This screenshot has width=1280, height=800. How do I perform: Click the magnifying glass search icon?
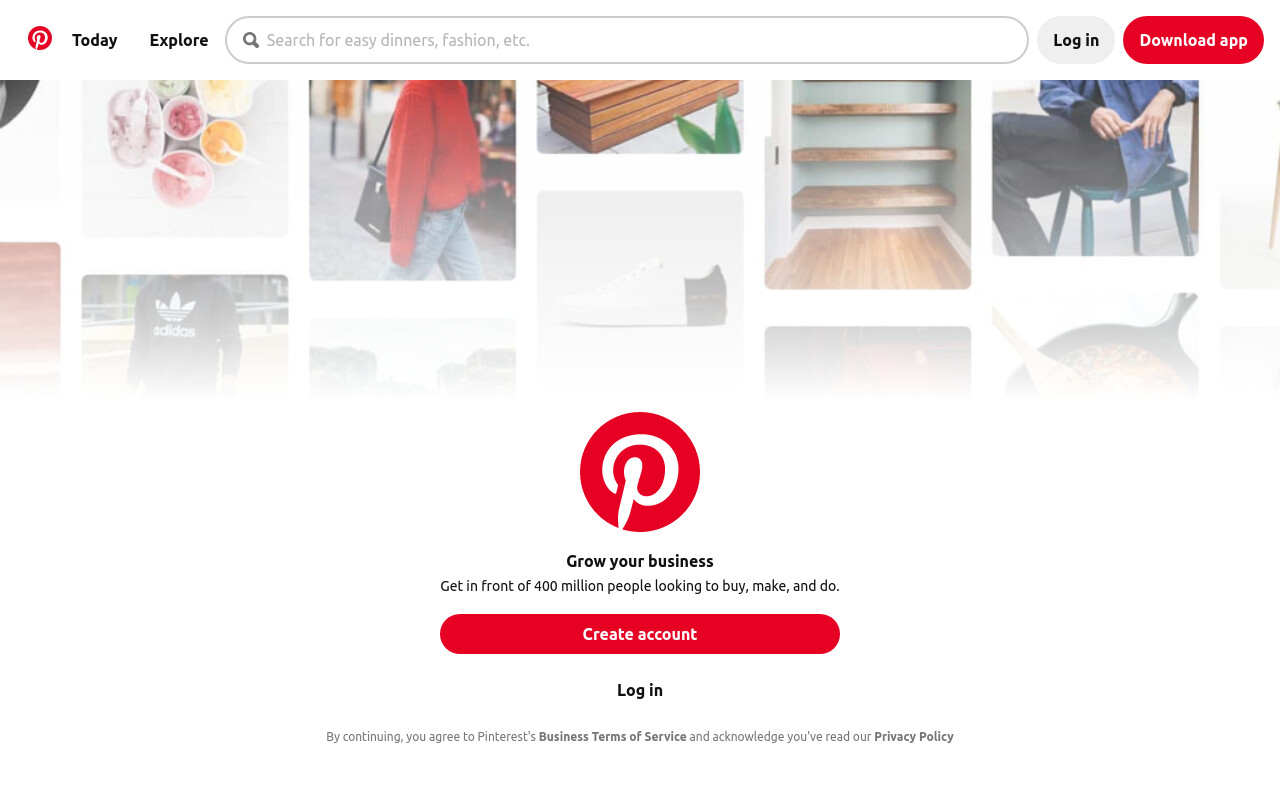(251, 40)
